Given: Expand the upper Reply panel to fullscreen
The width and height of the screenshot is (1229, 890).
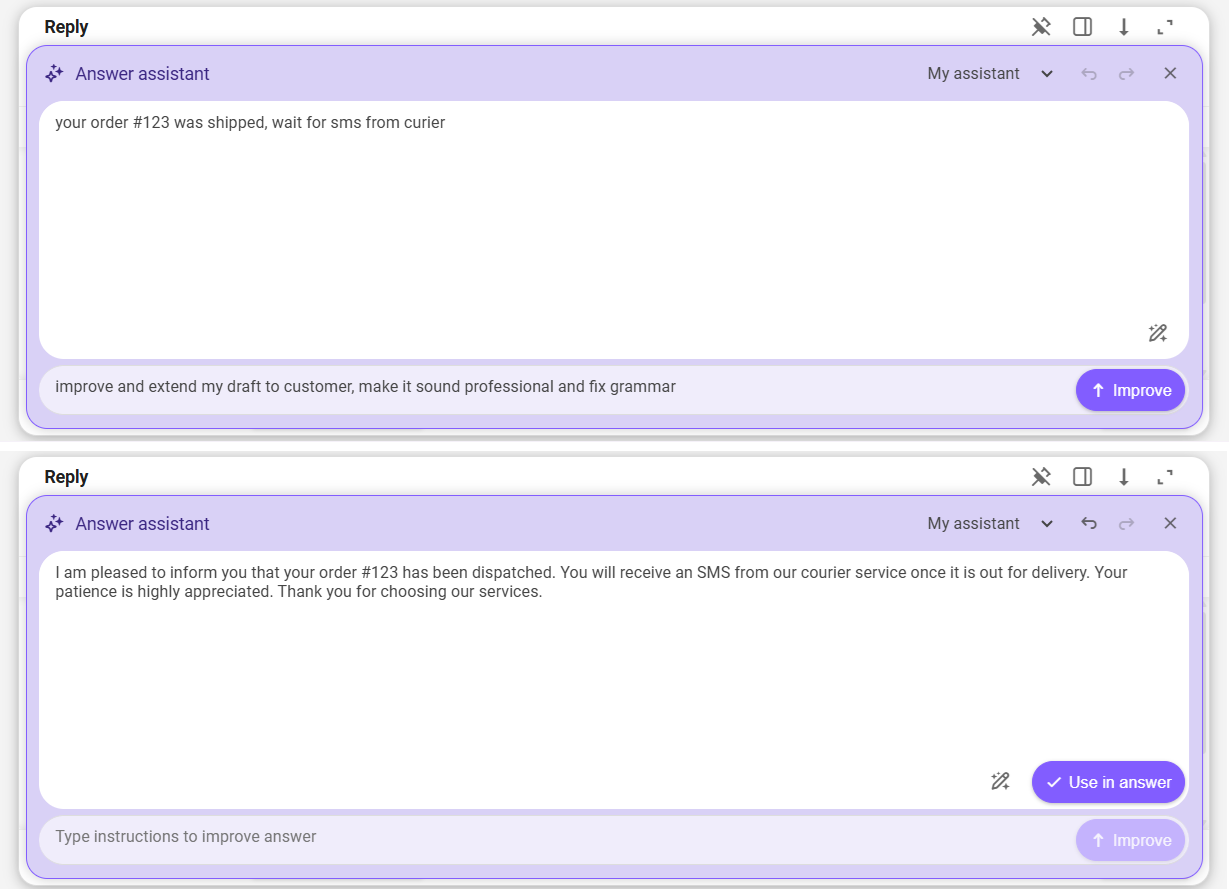Looking at the screenshot, I should click(x=1164, y=27).
